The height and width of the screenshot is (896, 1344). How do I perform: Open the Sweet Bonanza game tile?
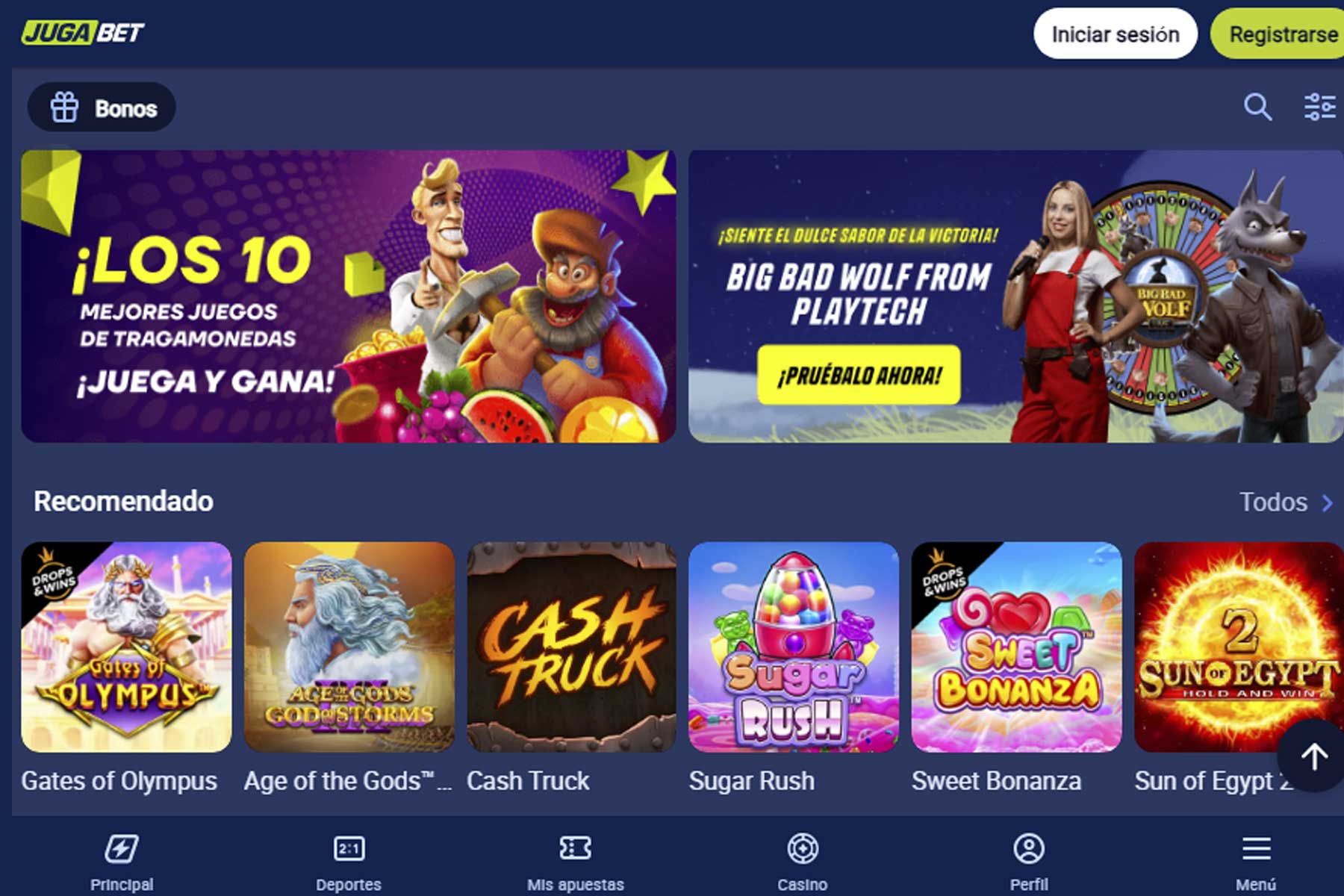(1016, 647)
